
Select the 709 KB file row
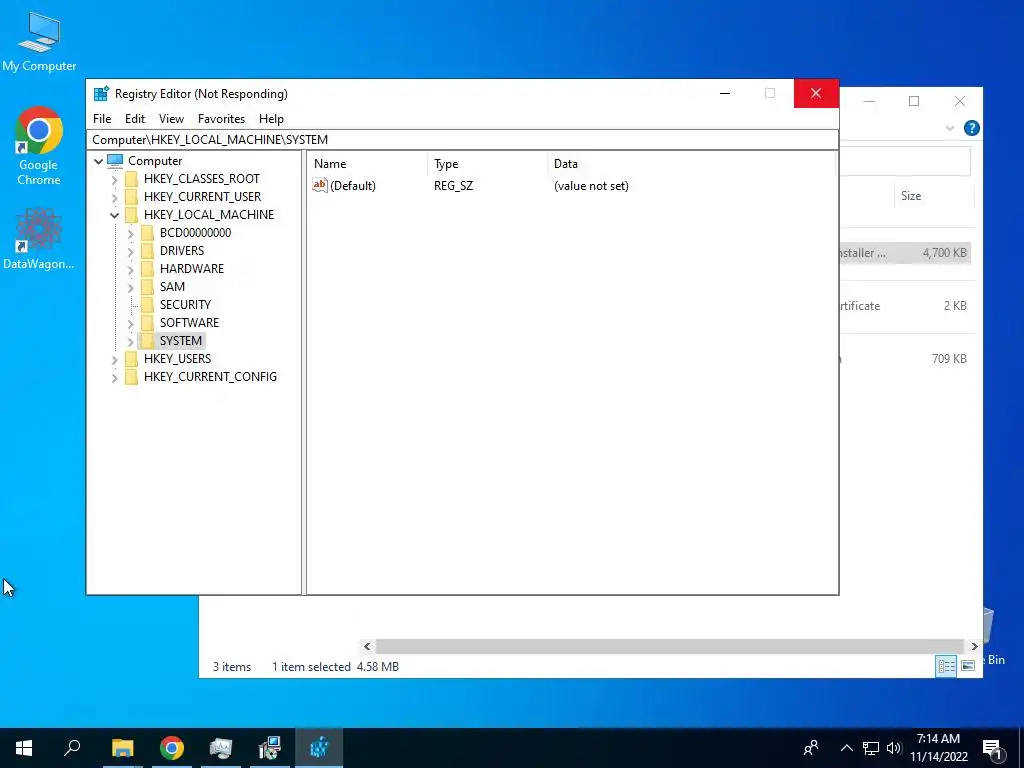coord(905,359)
